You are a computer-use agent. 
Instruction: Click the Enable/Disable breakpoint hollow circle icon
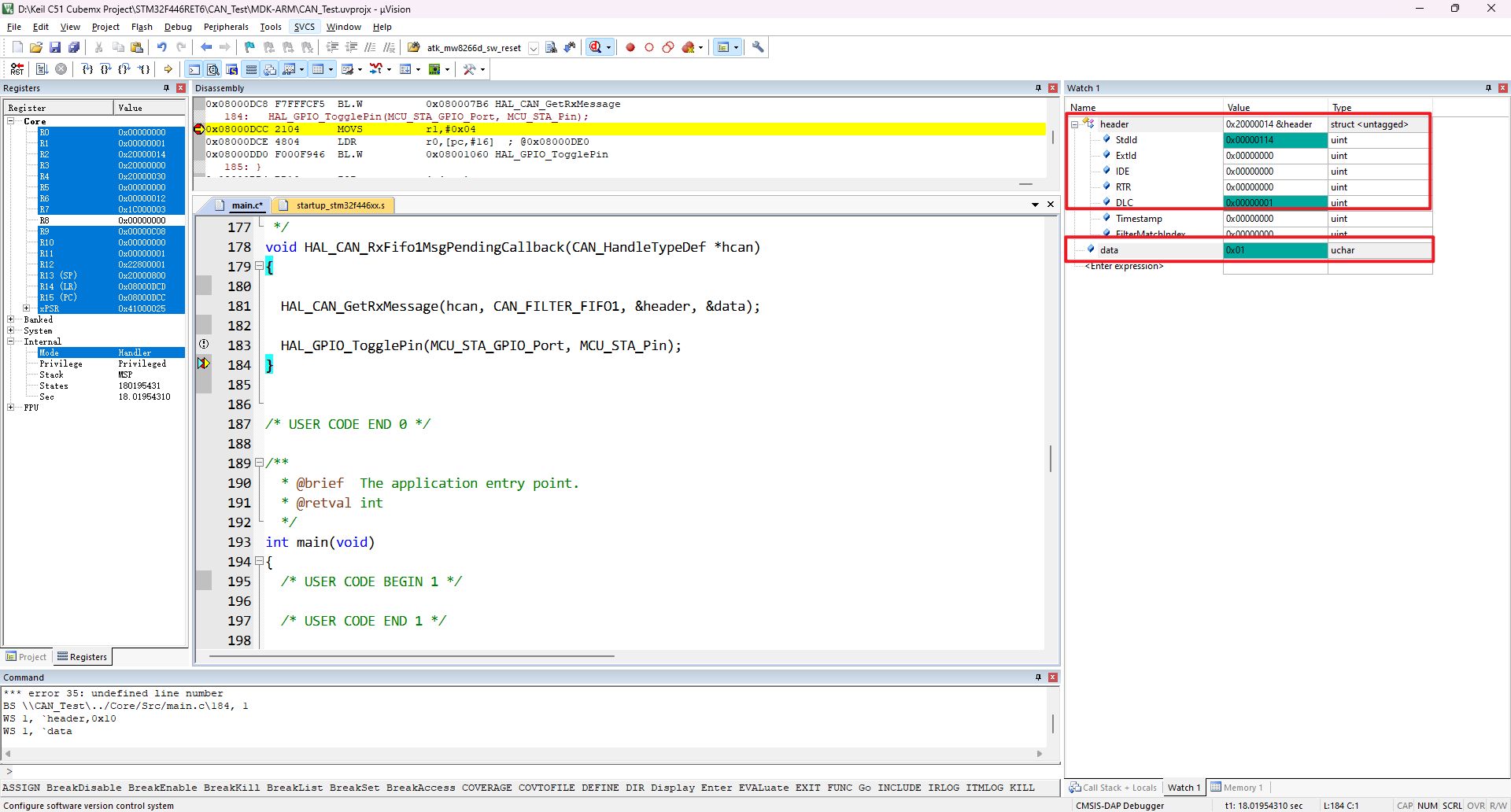pyautogui.click(x=649, y=47)
